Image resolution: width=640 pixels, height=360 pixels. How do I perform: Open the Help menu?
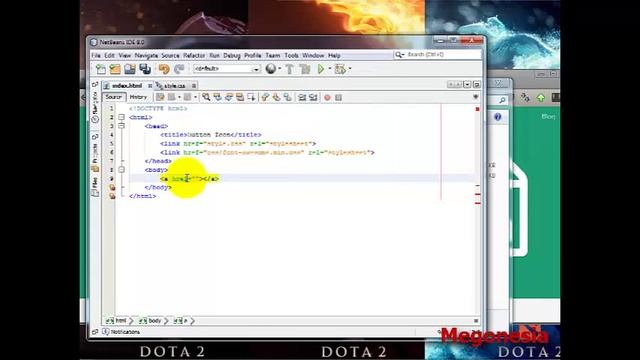(334, 56)
